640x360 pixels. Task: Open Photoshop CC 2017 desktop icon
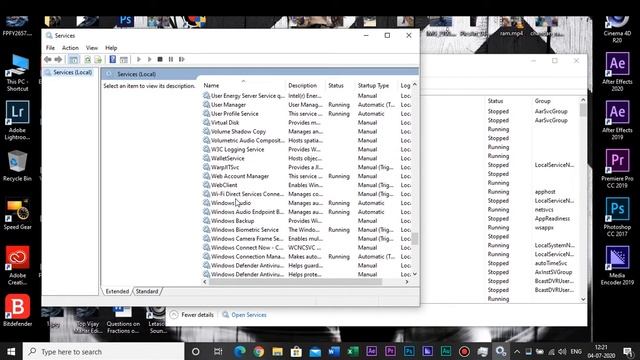617,217
